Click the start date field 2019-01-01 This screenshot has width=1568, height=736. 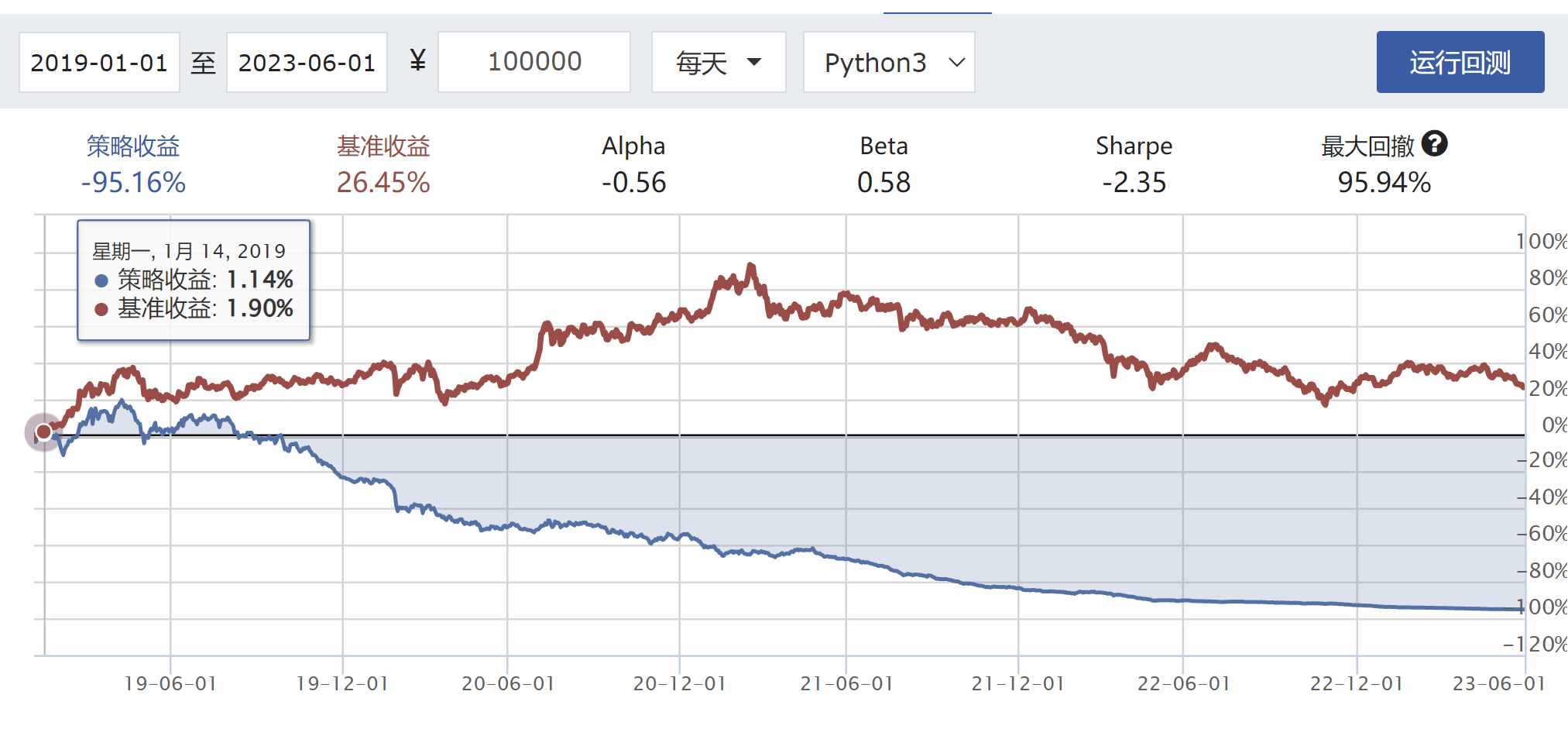tap(99, 62)
